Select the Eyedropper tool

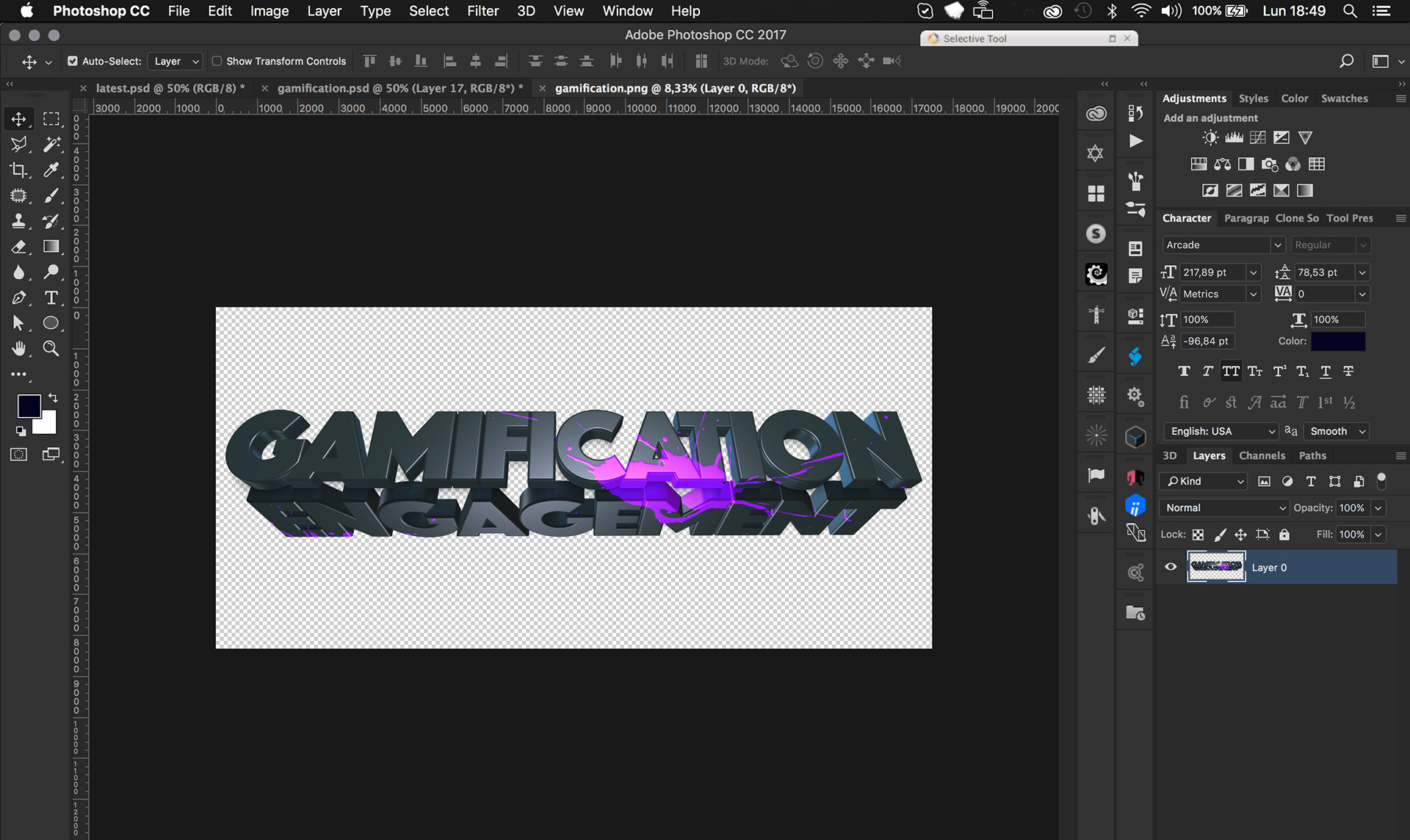pyautogui.click(x=51, y=170)
